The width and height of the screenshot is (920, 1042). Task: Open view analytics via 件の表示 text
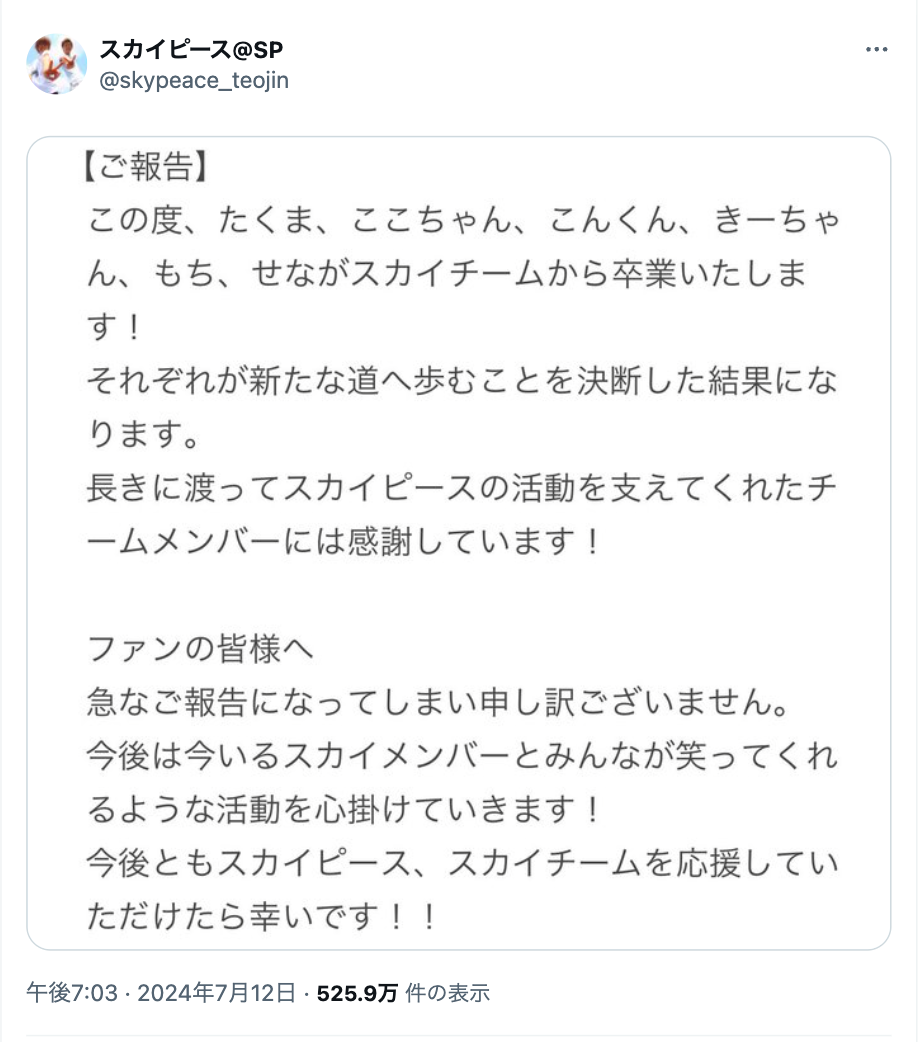coord(445,994)
